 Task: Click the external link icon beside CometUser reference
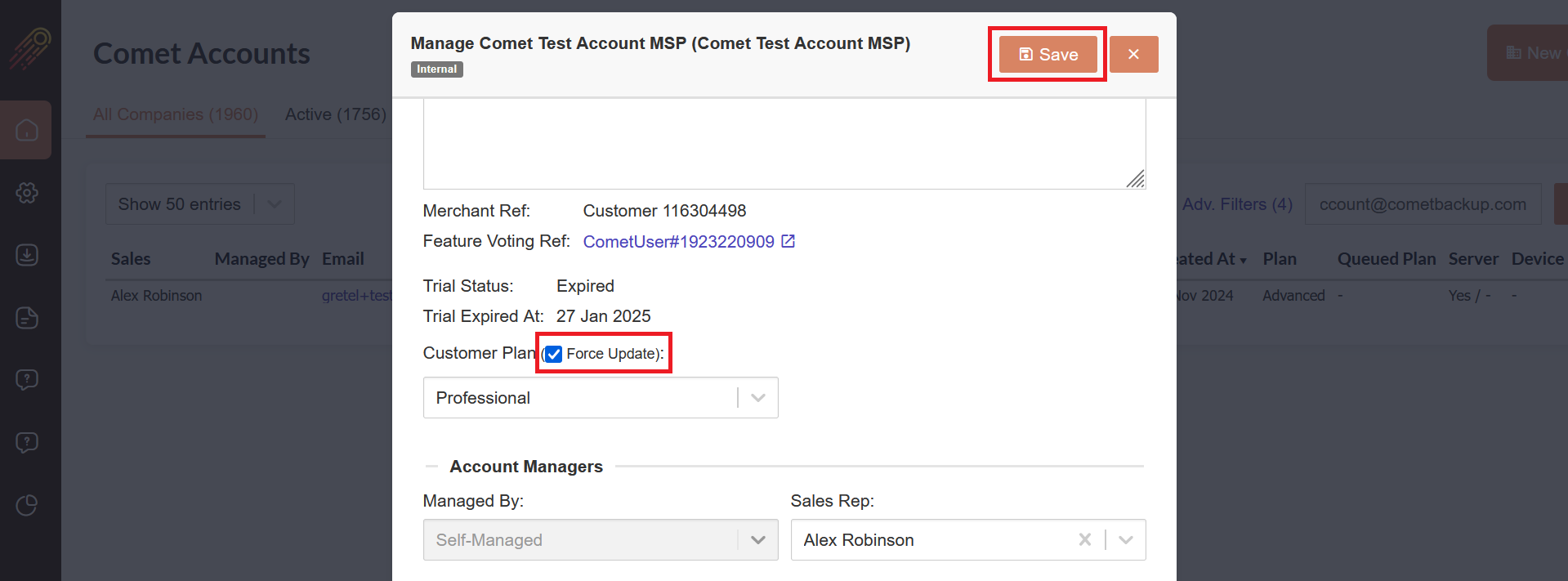[x=788, y=241]
